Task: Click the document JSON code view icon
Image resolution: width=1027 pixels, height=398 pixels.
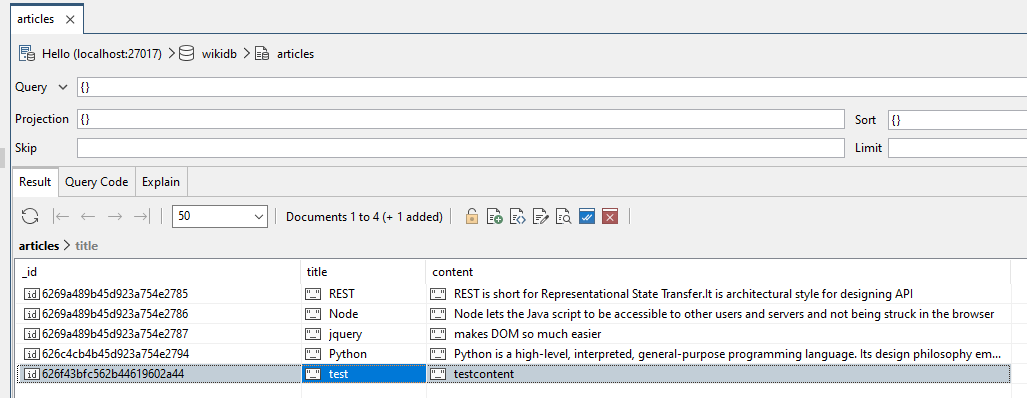Action: (x=517, y=217)
